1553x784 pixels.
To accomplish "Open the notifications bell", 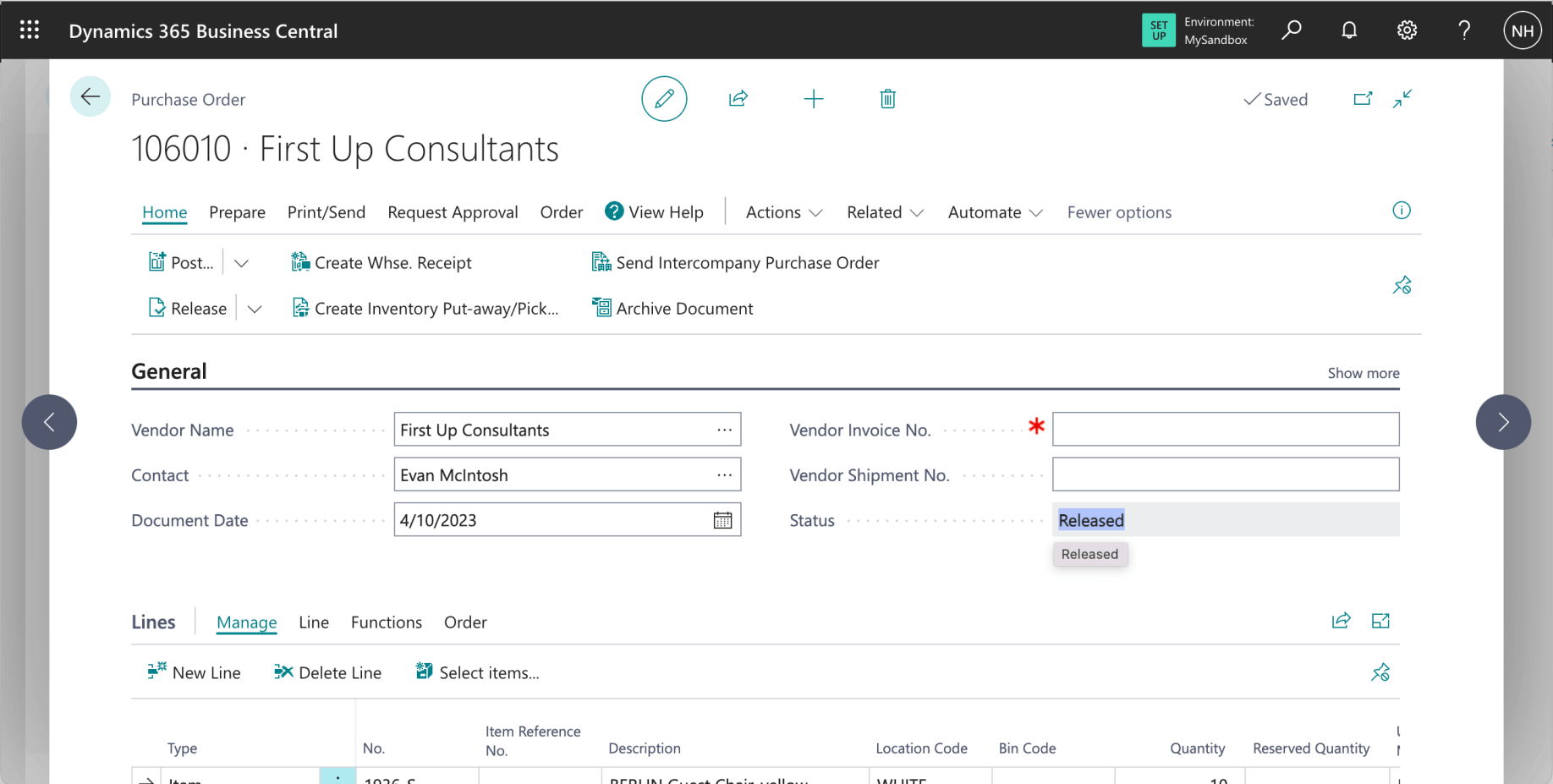I will coord(1349,30).
